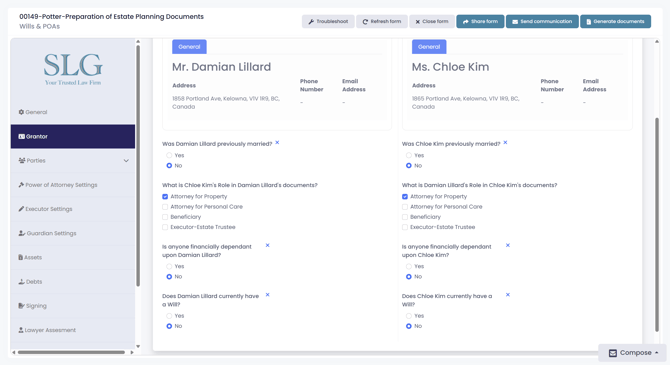Clear financially dependant upon Damian Lillard answer

[267, 245]
